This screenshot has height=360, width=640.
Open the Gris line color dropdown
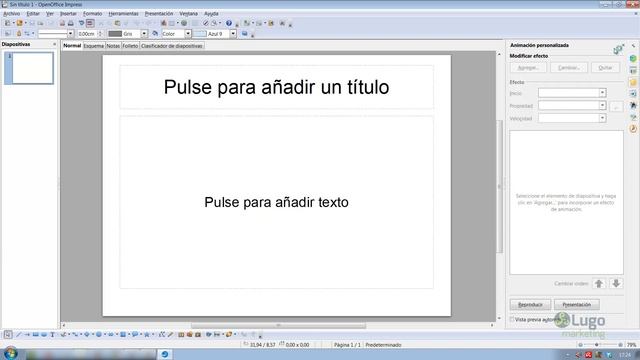click(144, 33)
